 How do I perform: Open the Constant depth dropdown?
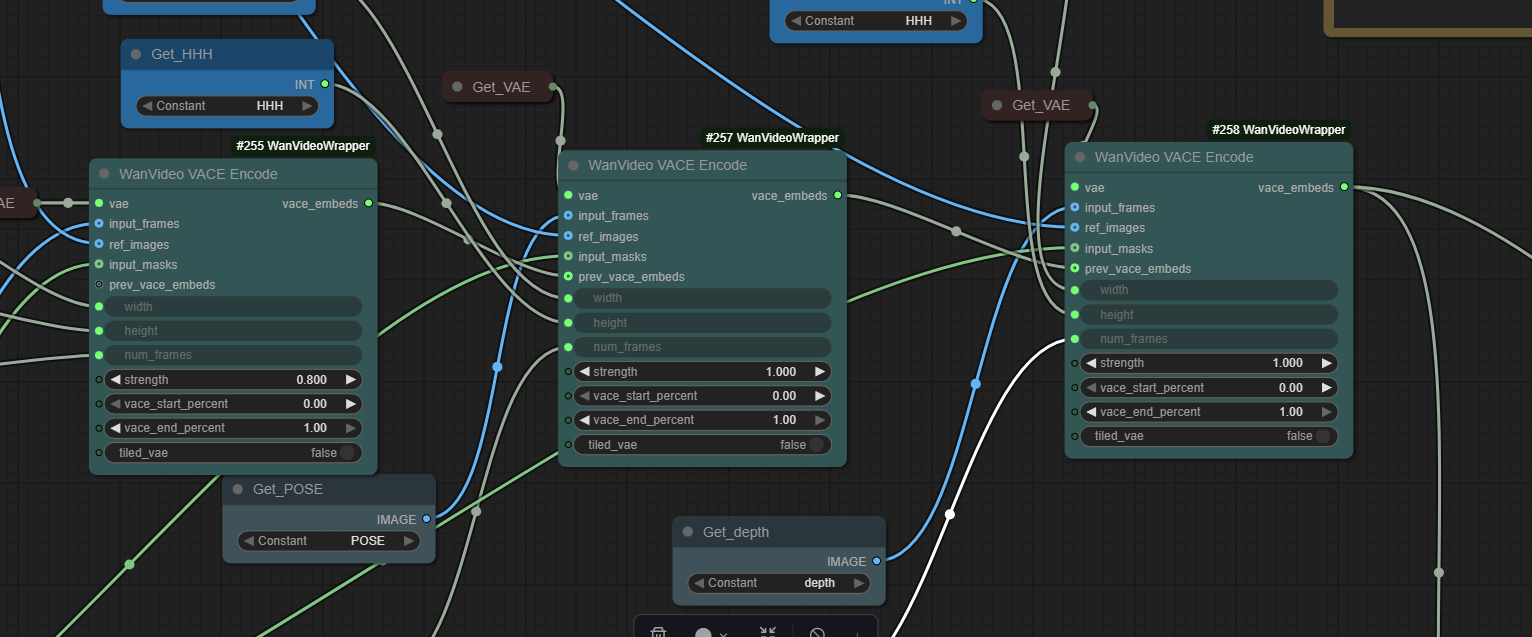coord(778,583)
